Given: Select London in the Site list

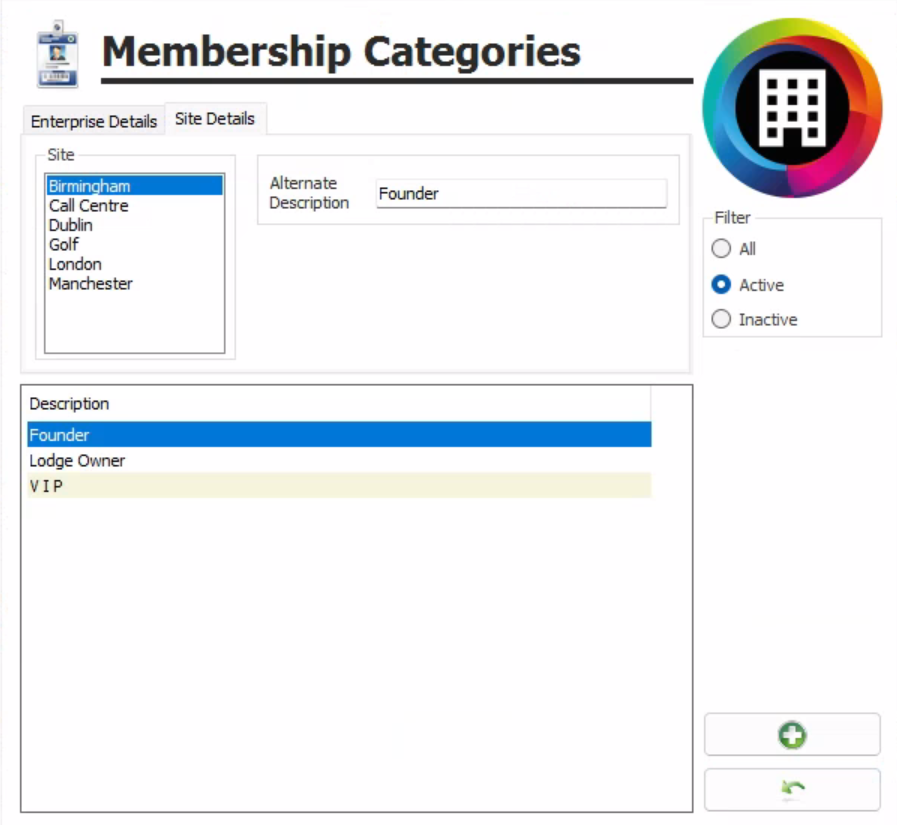Looking at the screenshot, I should pyautogui.click(x=134, y=264).
